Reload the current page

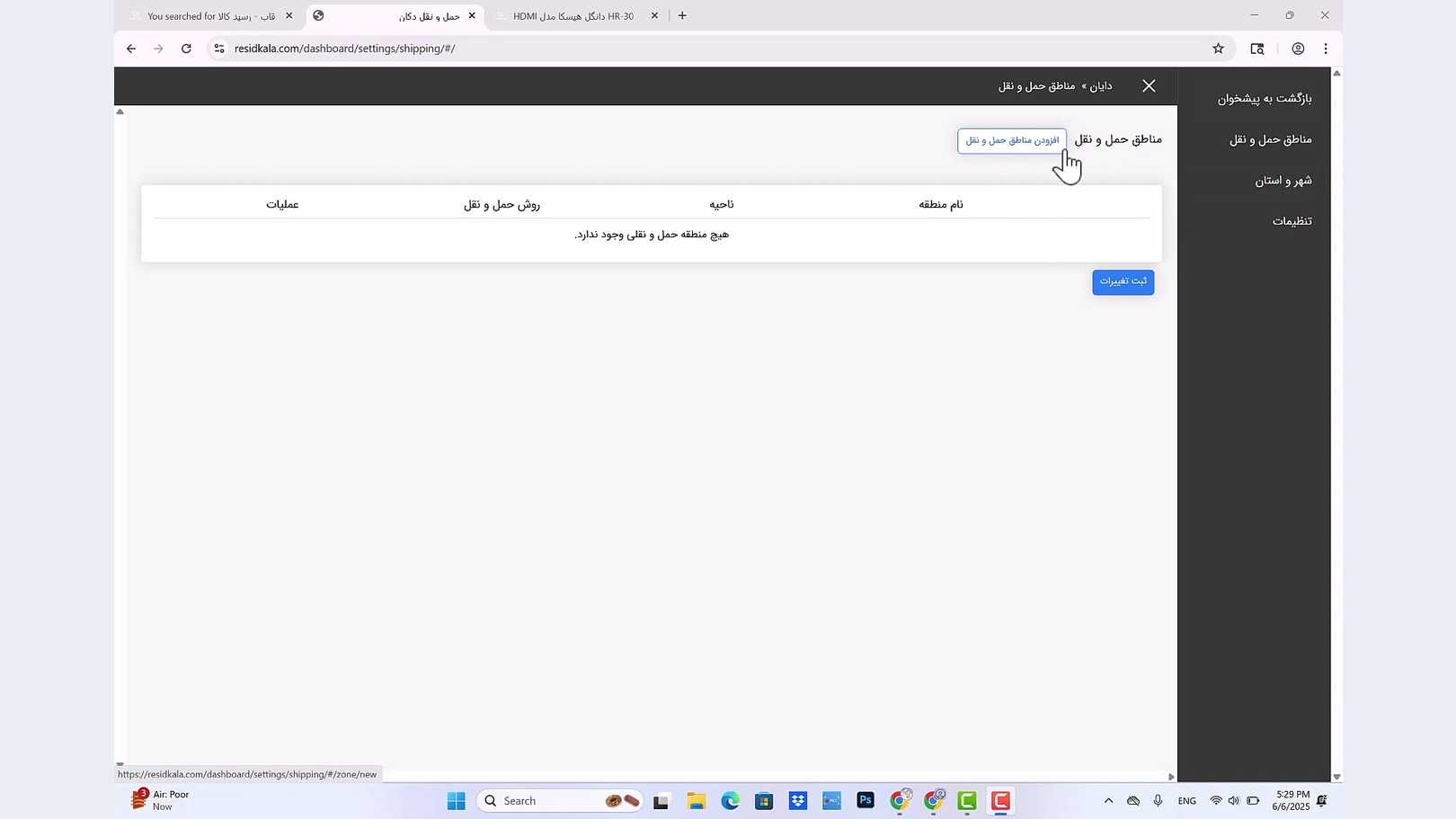click(186, 49)
